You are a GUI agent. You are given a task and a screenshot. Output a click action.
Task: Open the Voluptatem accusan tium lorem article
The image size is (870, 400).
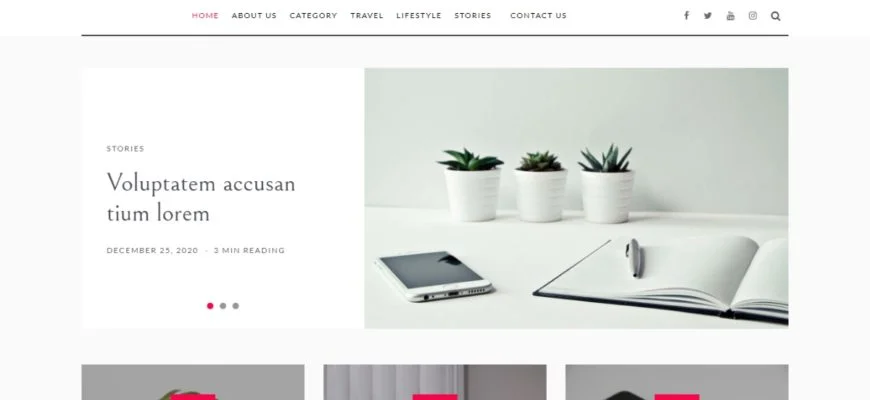(201, 198)
